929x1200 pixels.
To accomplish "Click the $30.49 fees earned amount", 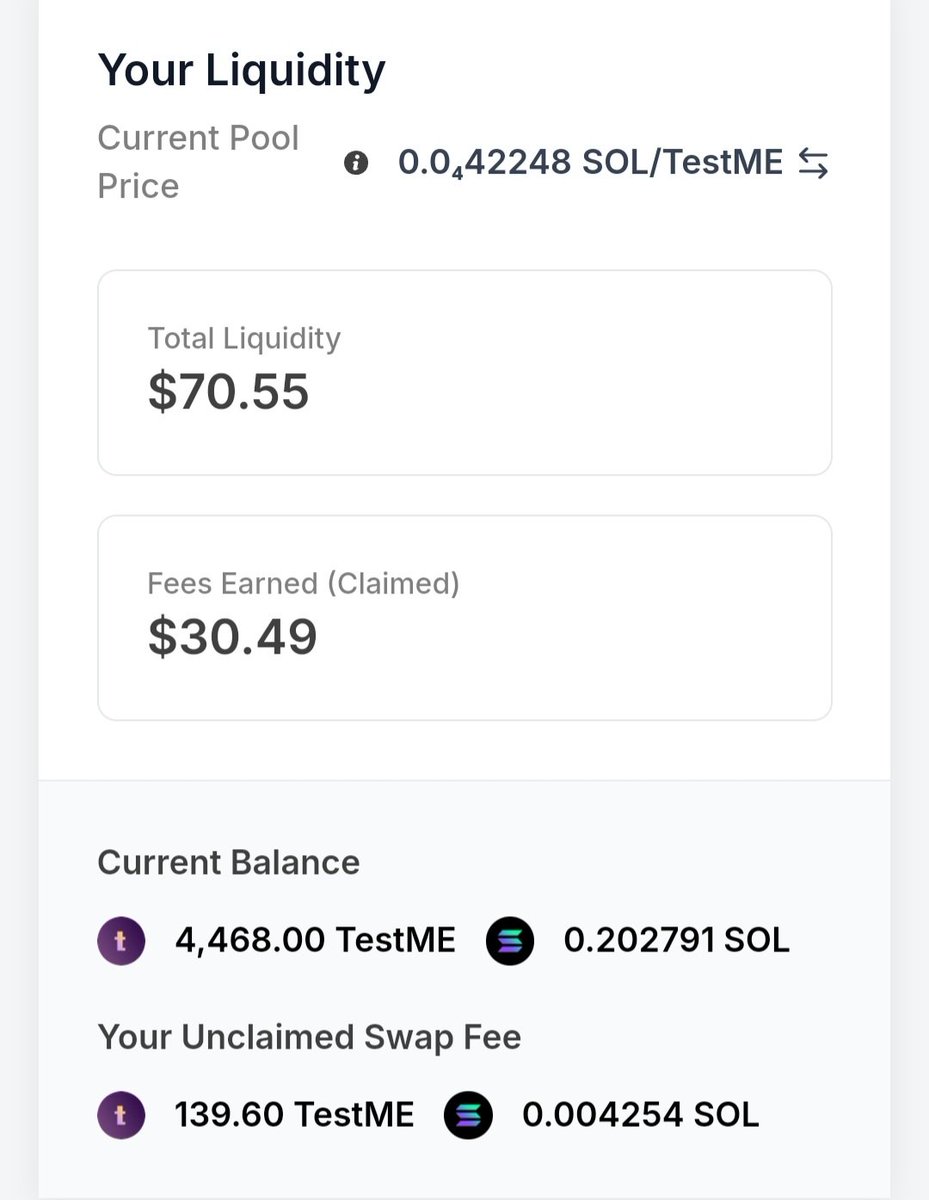I will point(233,637).
